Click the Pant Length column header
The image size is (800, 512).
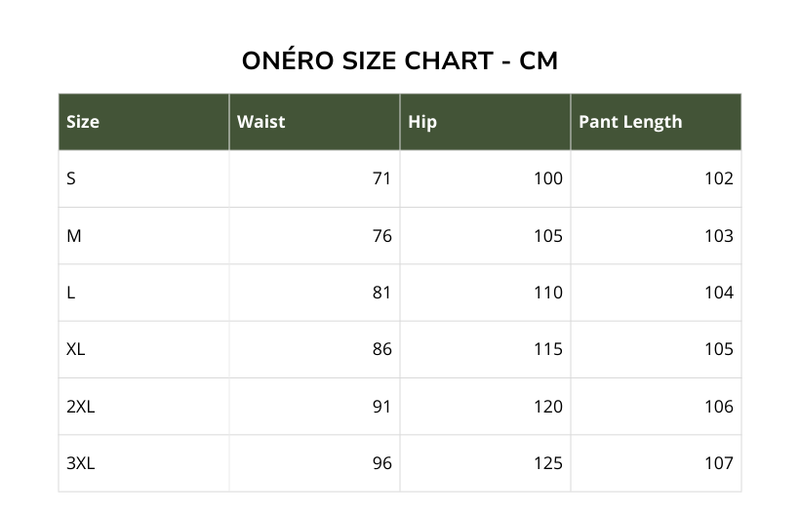pos(630,122)
